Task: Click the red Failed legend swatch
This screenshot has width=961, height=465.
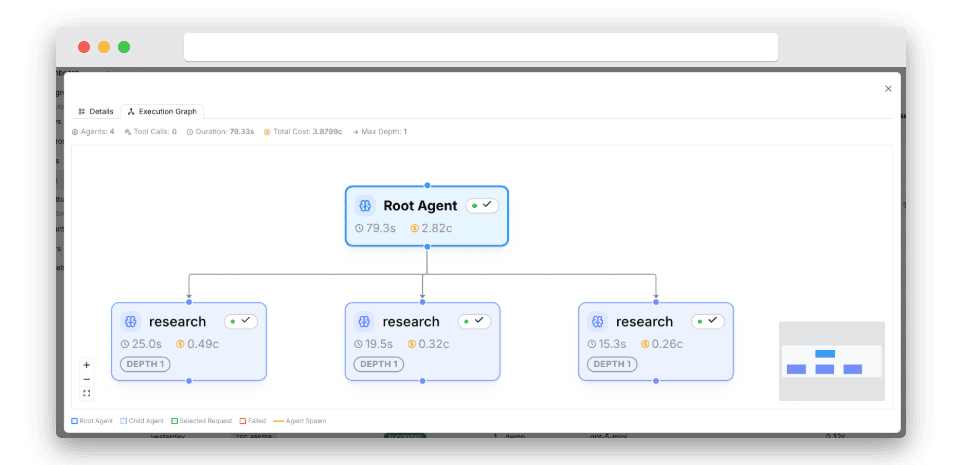Action: (243, 422)
